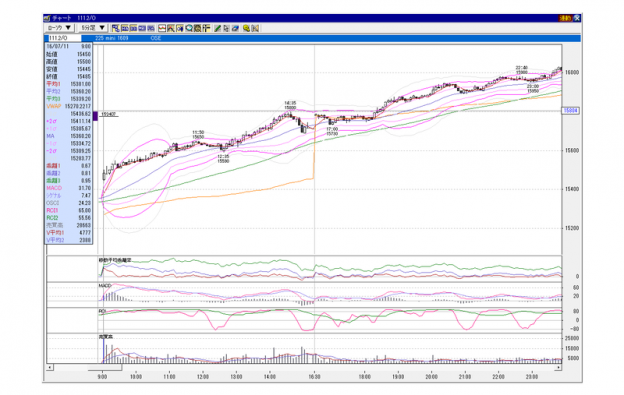Toggle the second highlighted panel layout icon
This screenshot has height=395, width=624.
(x=125, y=28)
